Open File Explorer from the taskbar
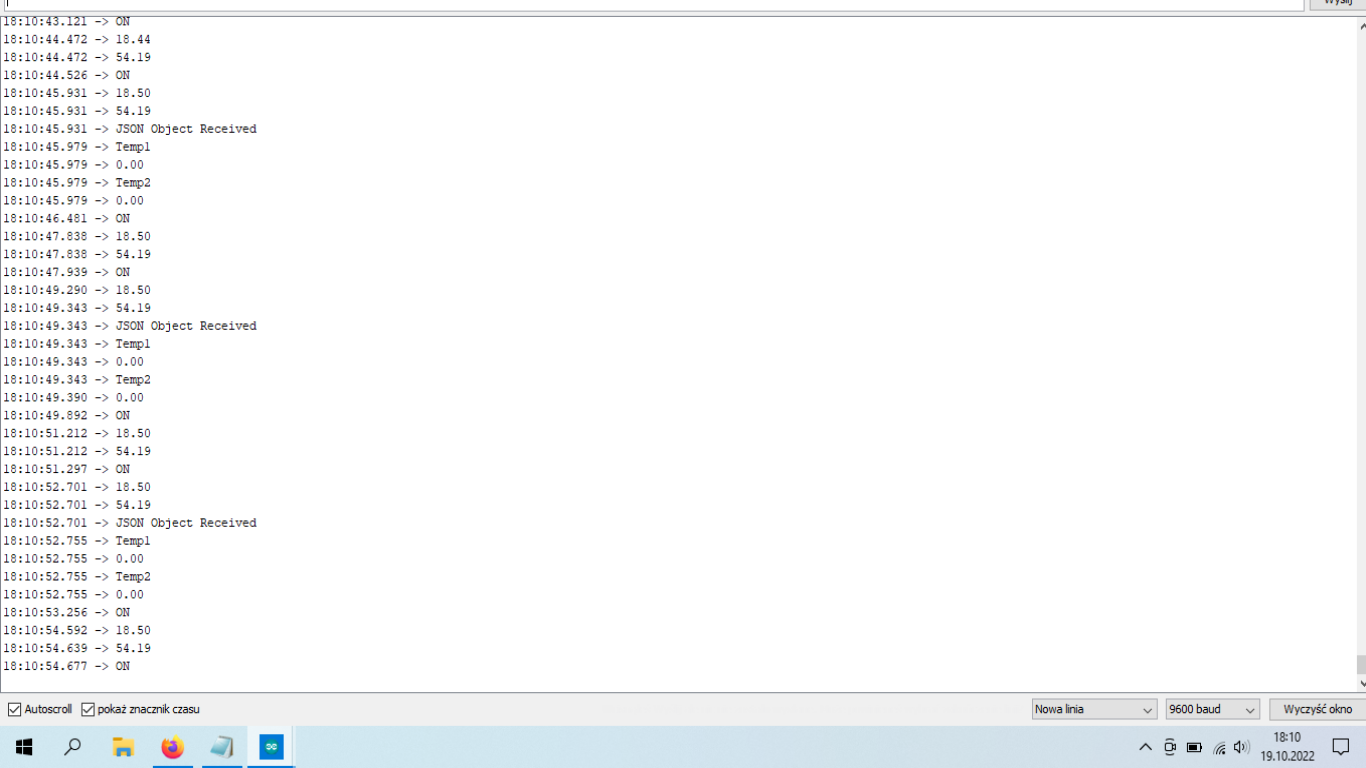1366x768 pixels. 123,747
